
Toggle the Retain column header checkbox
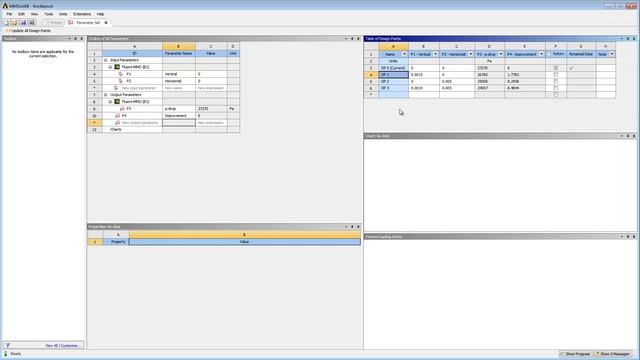point(549,54)
